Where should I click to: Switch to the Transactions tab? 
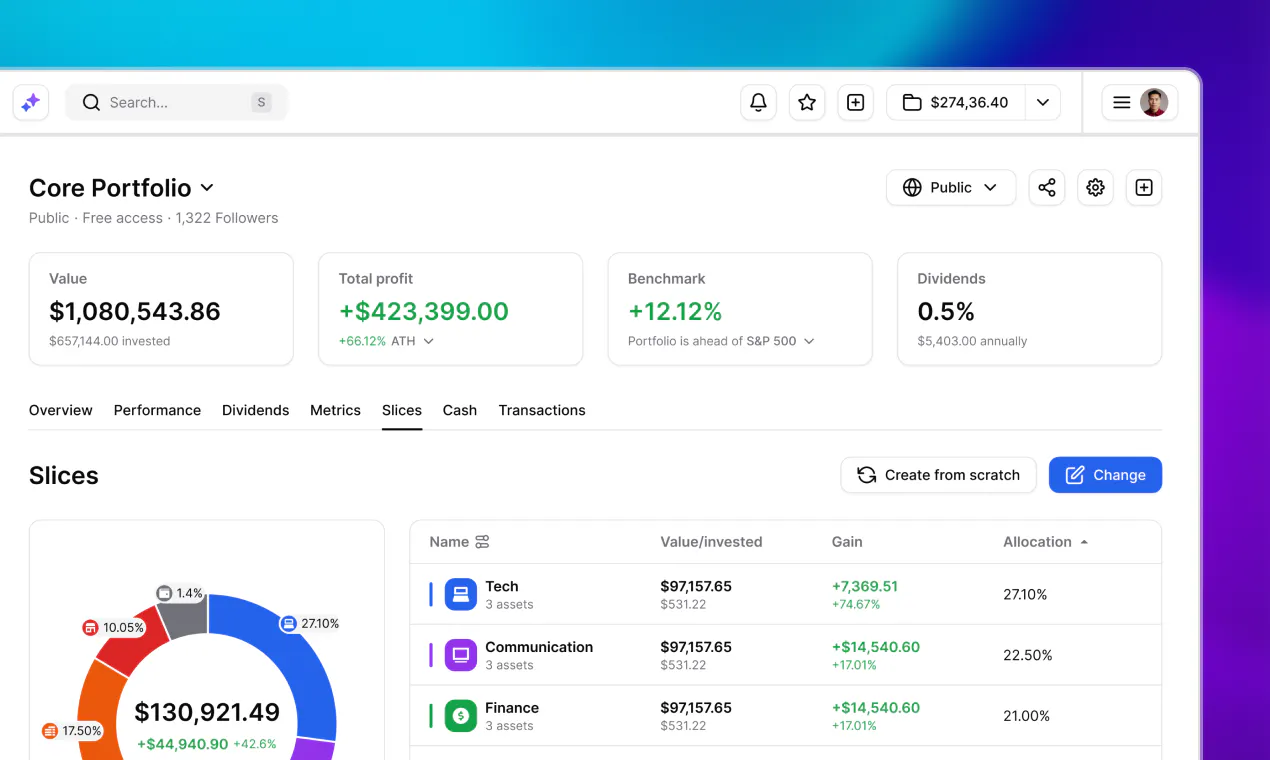(x=542, y=410)
